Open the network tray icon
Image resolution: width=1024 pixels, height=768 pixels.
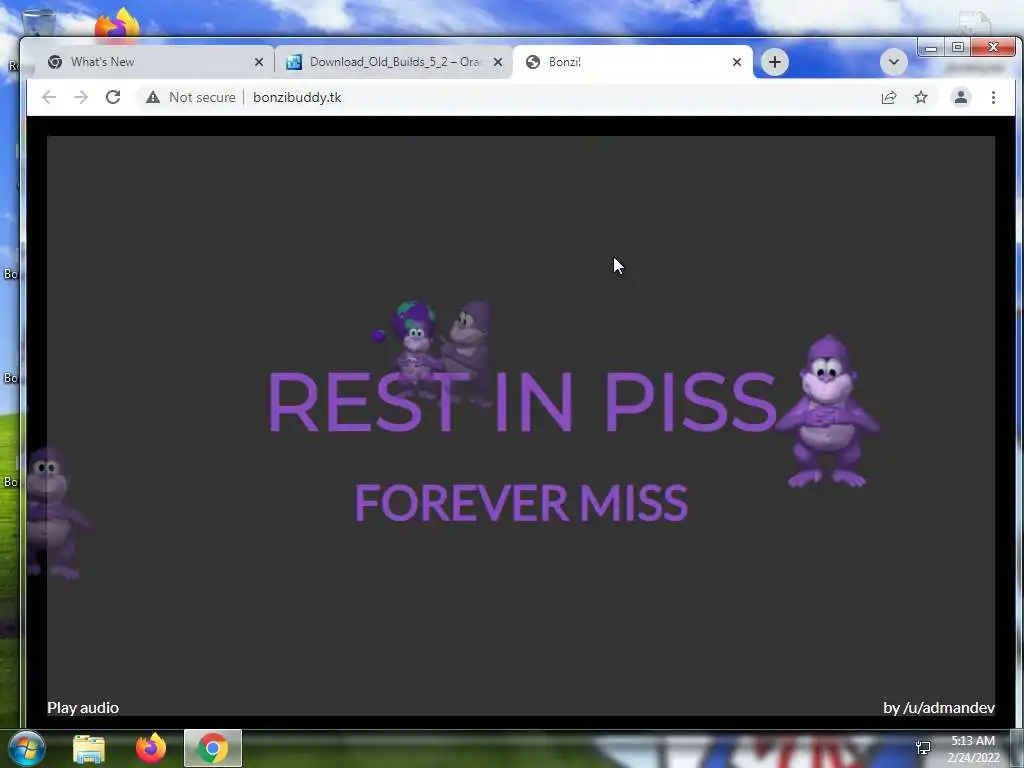tap(923, 748)
